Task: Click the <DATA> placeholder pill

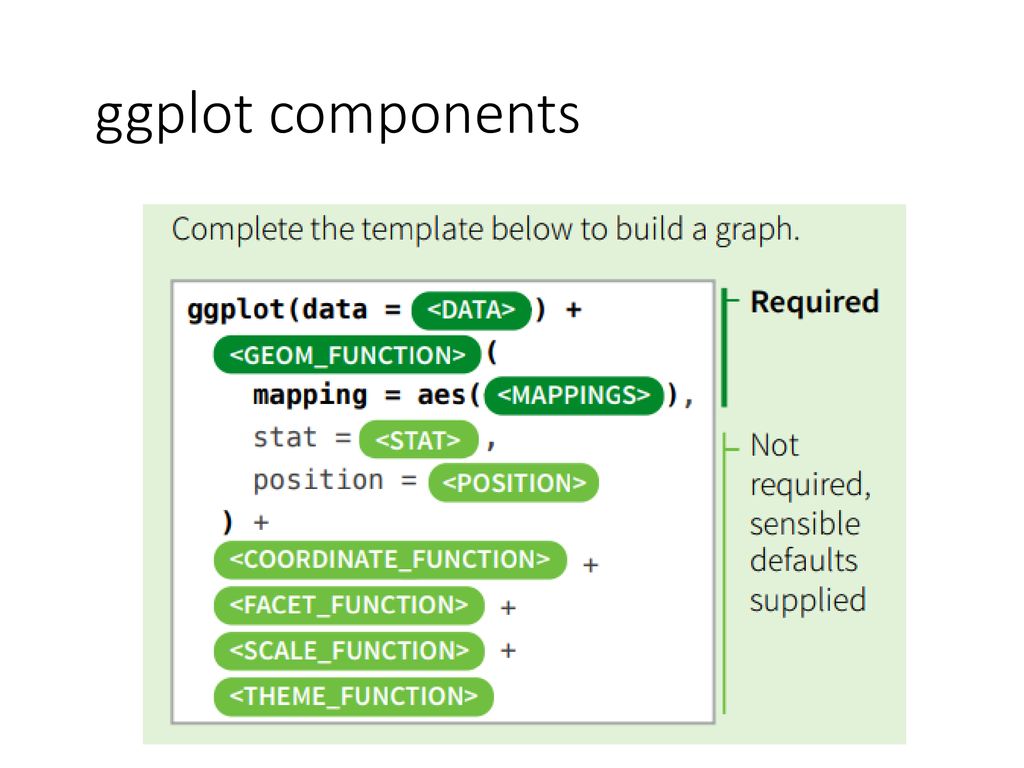Action: click(471, 310)
